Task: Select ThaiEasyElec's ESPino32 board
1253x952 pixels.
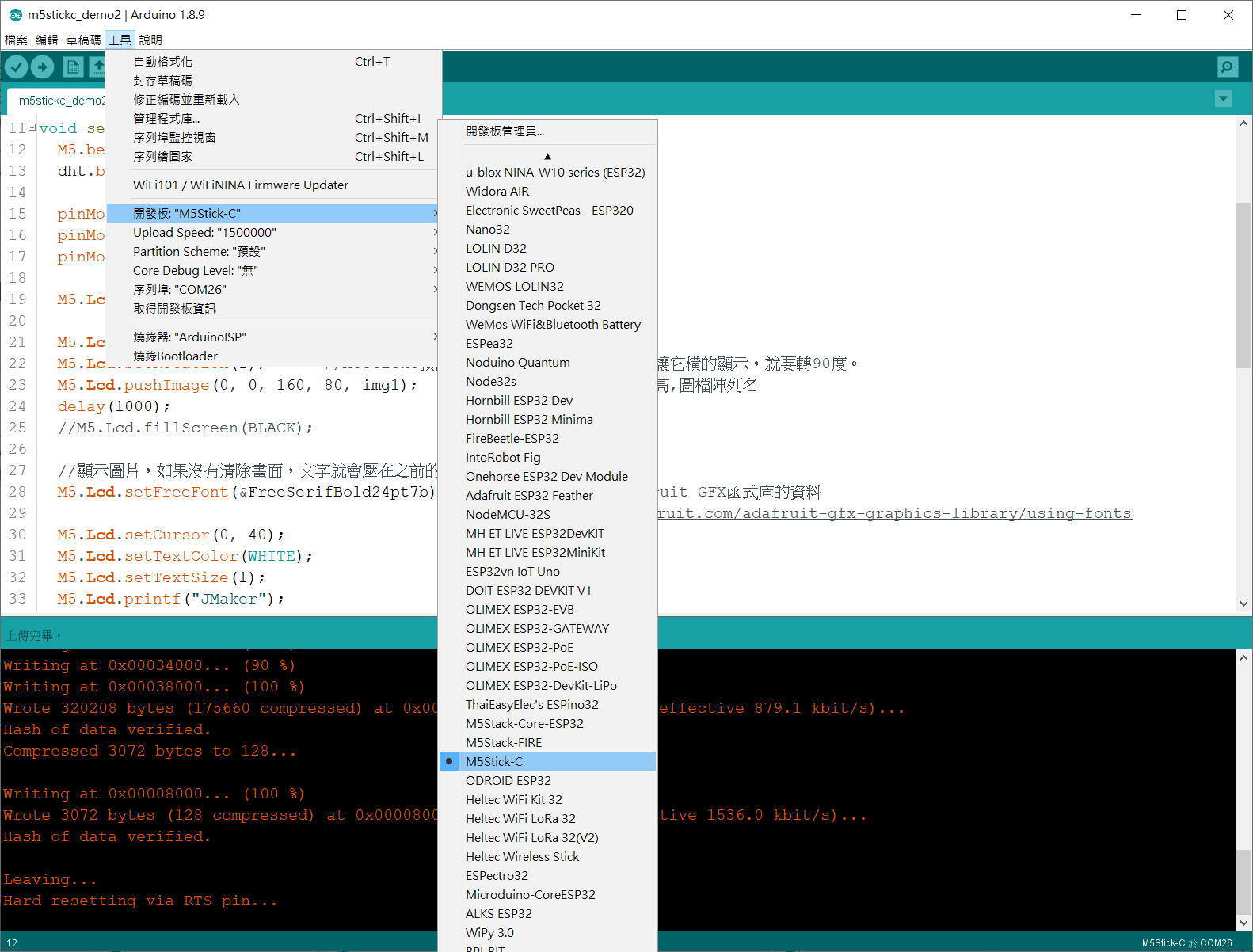Action: (x=547, y=704)
